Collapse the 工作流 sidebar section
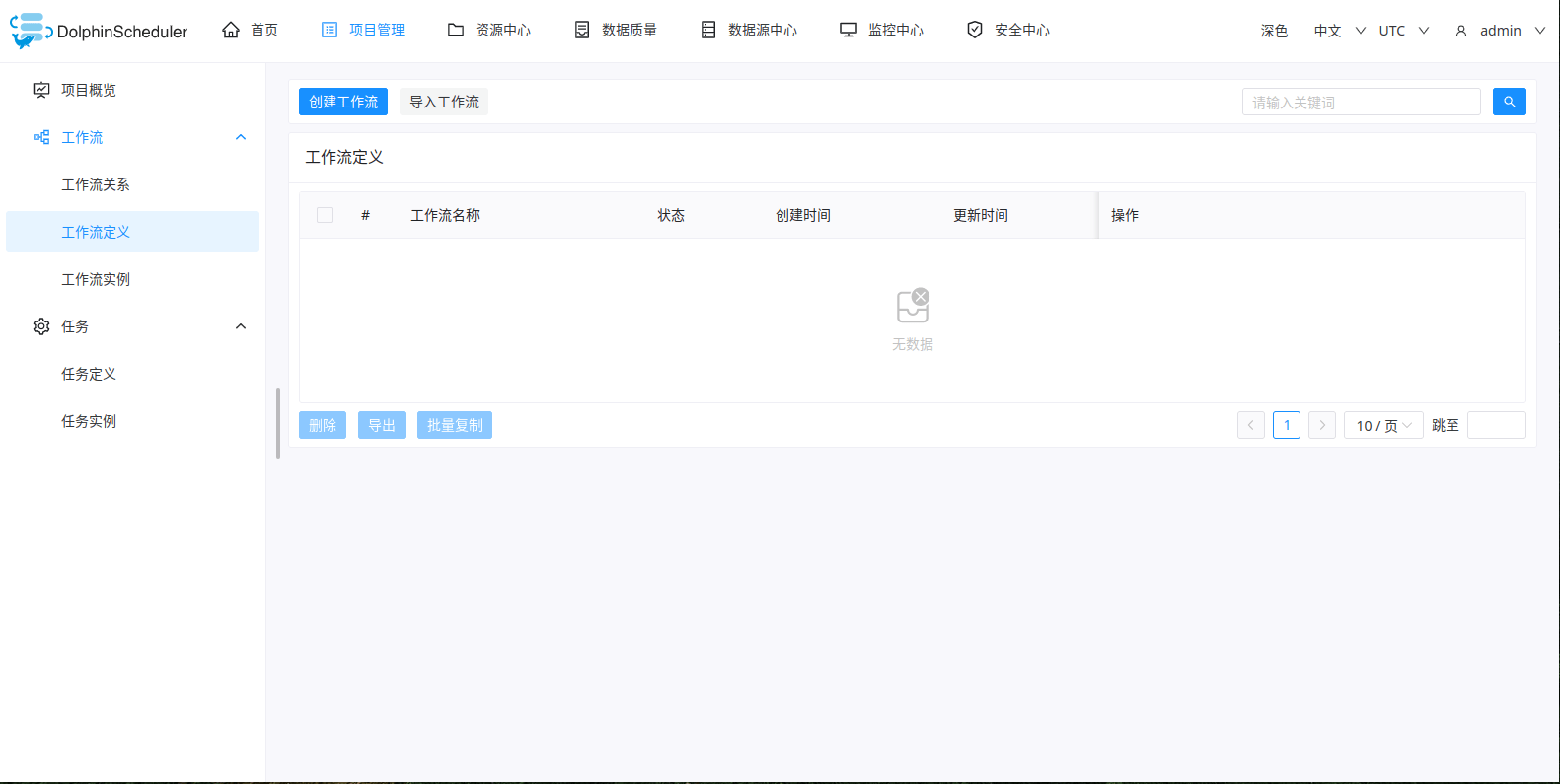 [241, 137]
